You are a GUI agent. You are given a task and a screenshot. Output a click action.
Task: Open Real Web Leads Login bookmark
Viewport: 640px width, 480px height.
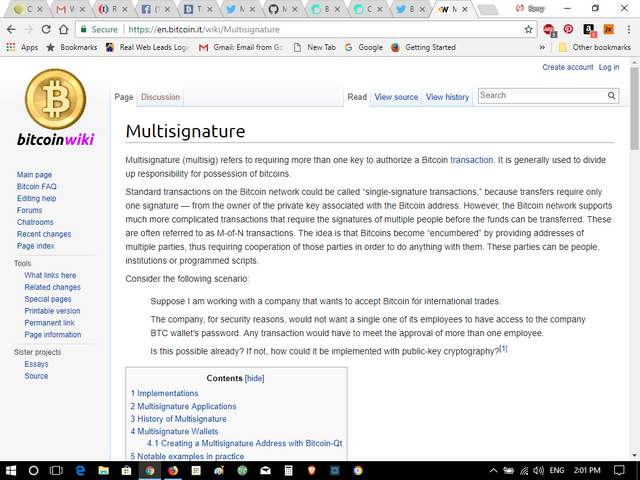tap(148, 47)
